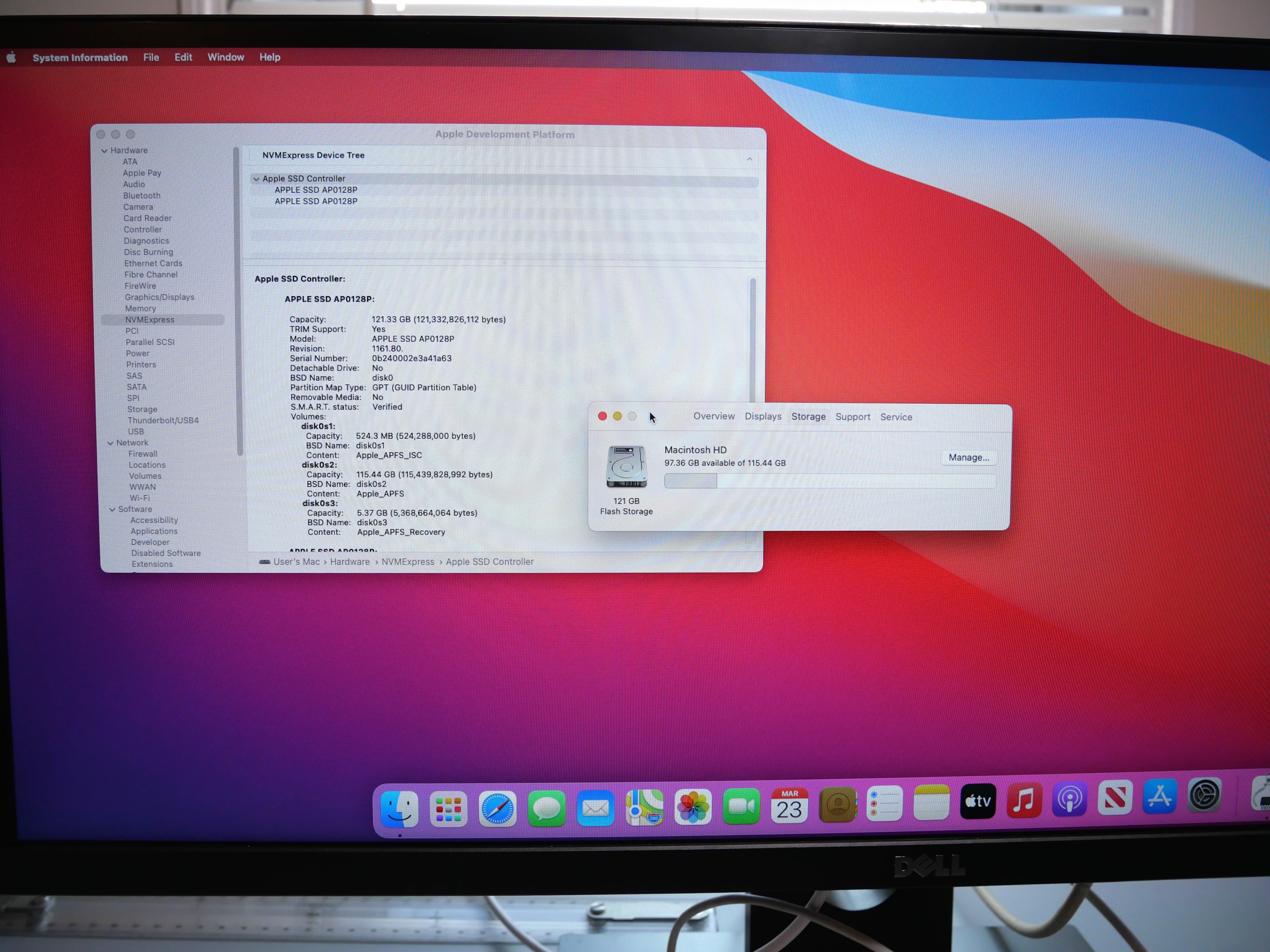Select Bluetooth in the Hardware list
Screen dimensions: 1270x952
142,196
